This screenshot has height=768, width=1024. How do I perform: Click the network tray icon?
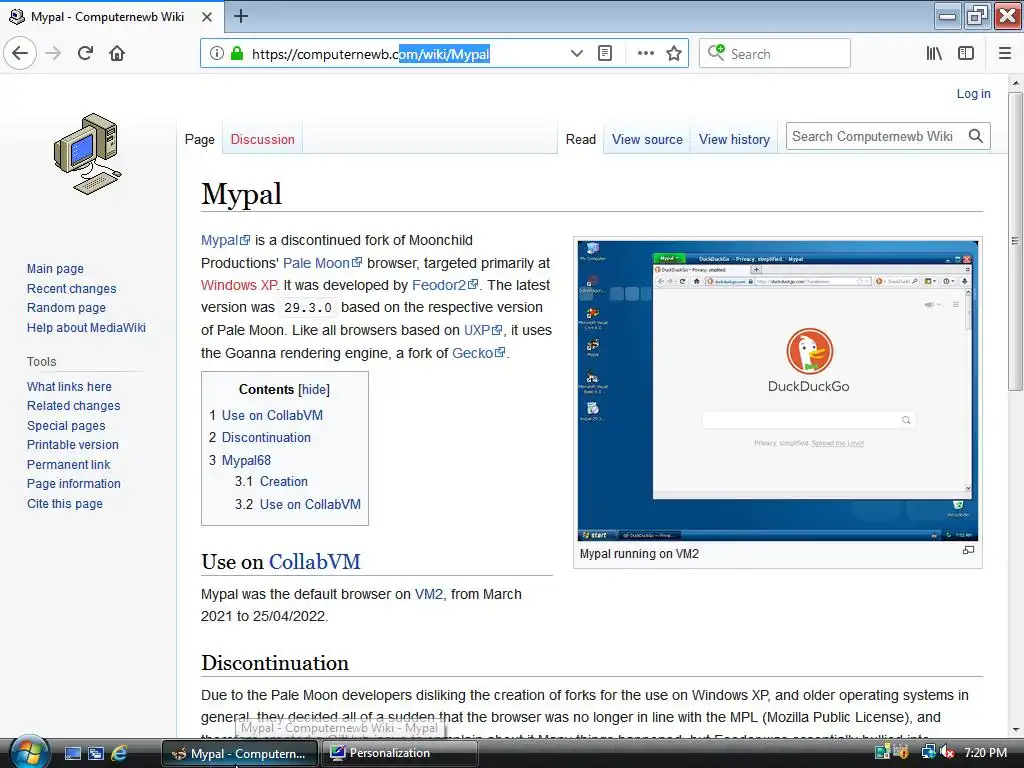click(x=928, y=752)
